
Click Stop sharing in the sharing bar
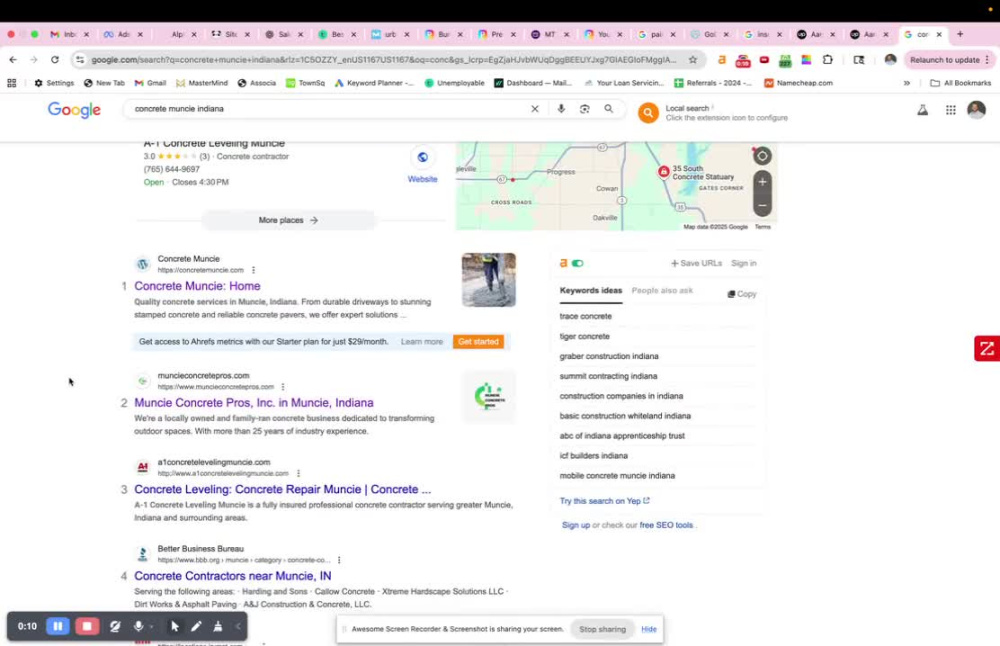(602, 629)
